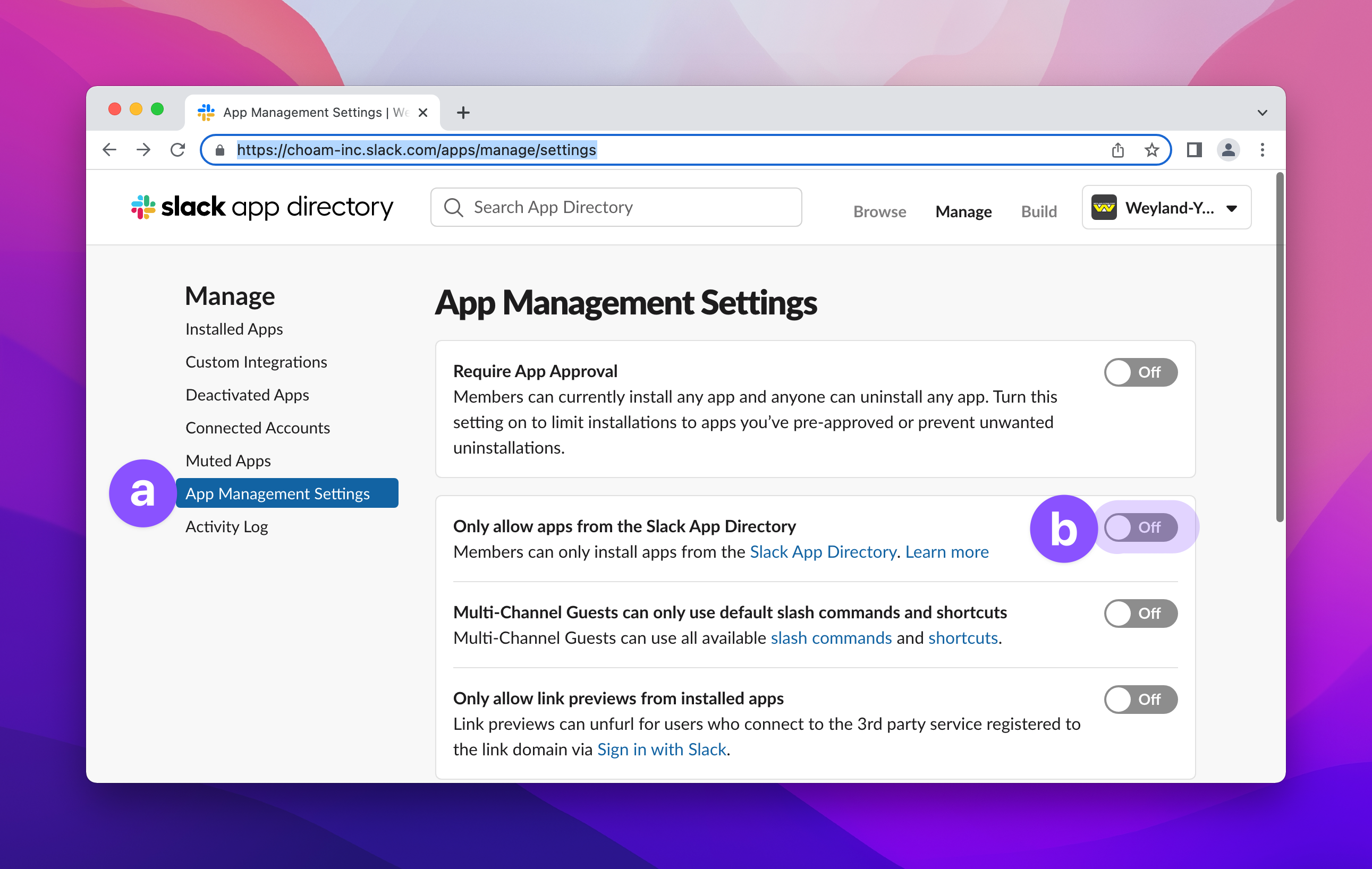
Task: Open the browser side panel icon
Action: pyautogui.click(x=1194, y=150)
